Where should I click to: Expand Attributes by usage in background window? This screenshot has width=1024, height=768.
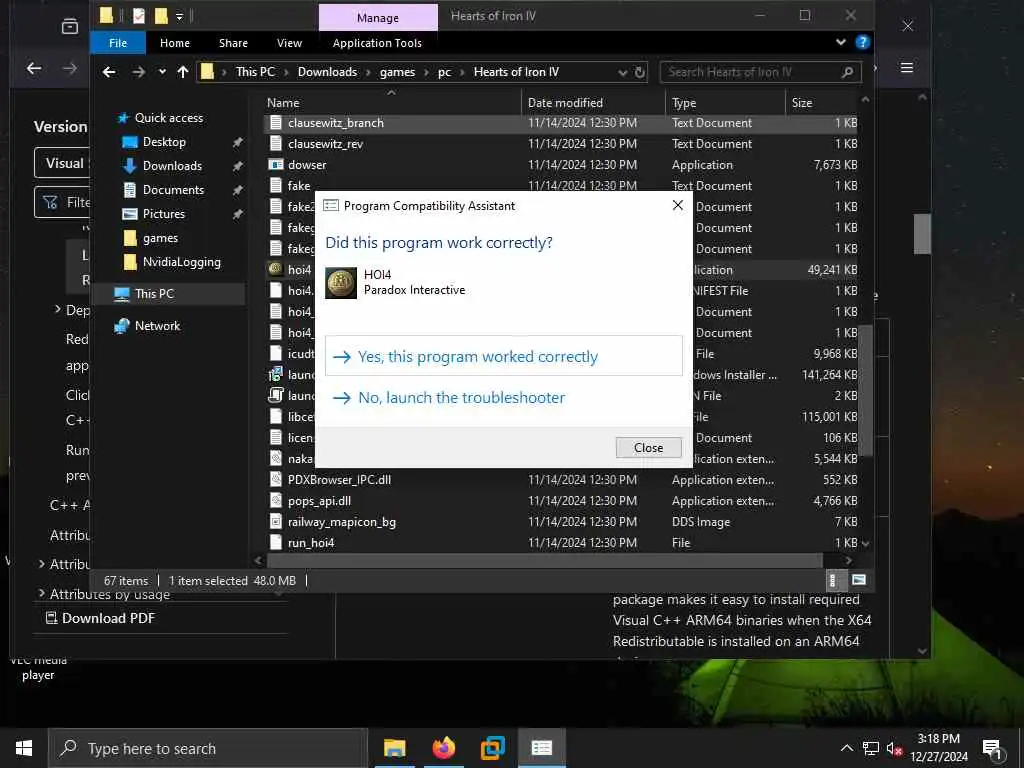click(x=42, y=593)
